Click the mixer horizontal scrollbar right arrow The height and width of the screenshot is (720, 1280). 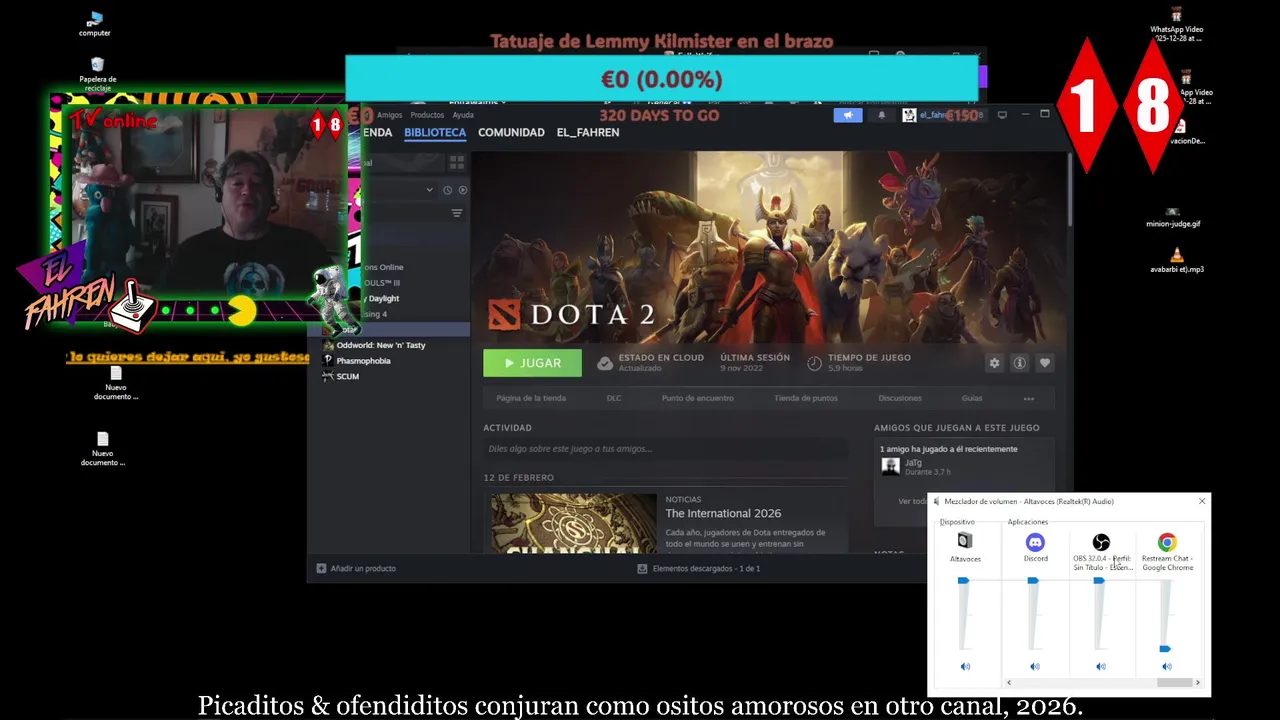pyautogui.click(x=1198, y=683)
